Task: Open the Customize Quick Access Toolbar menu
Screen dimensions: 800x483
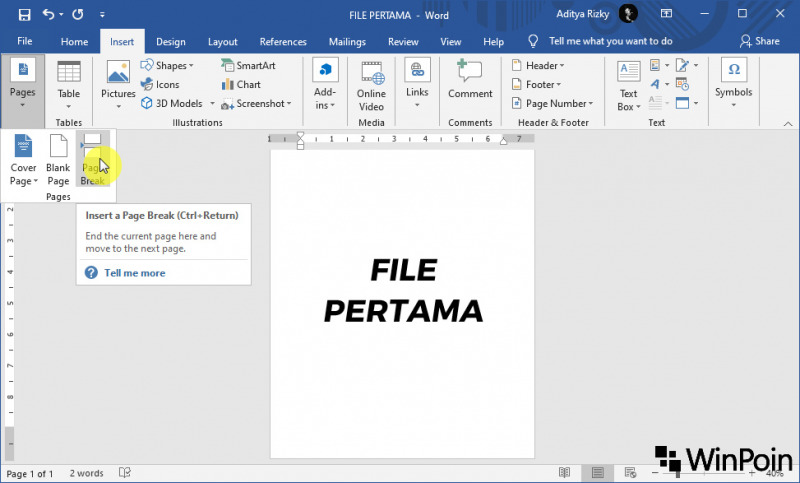Action: click(x=102, y=15)
